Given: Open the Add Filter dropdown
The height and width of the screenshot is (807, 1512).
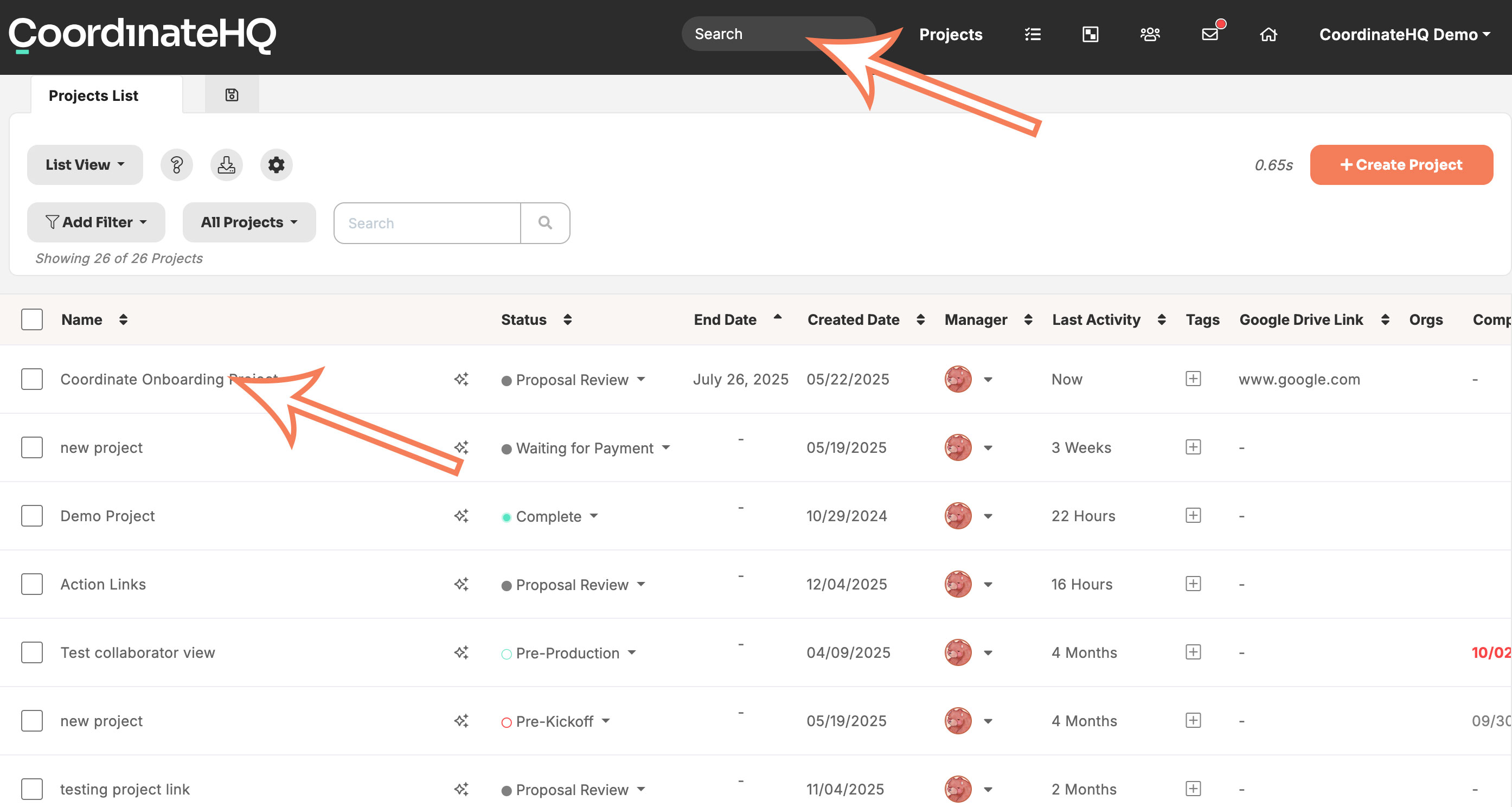Looking at the screenshot, I should [x=96, y=222].
